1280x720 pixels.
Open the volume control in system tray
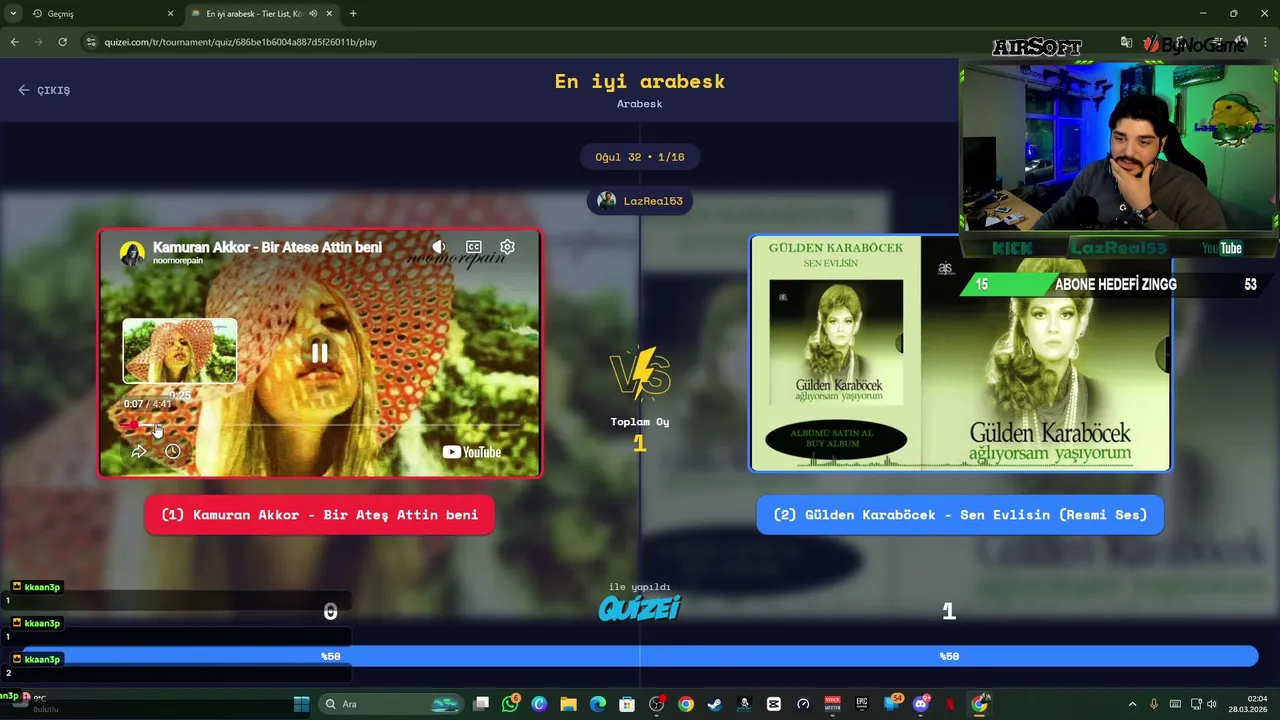(1212, 704)
